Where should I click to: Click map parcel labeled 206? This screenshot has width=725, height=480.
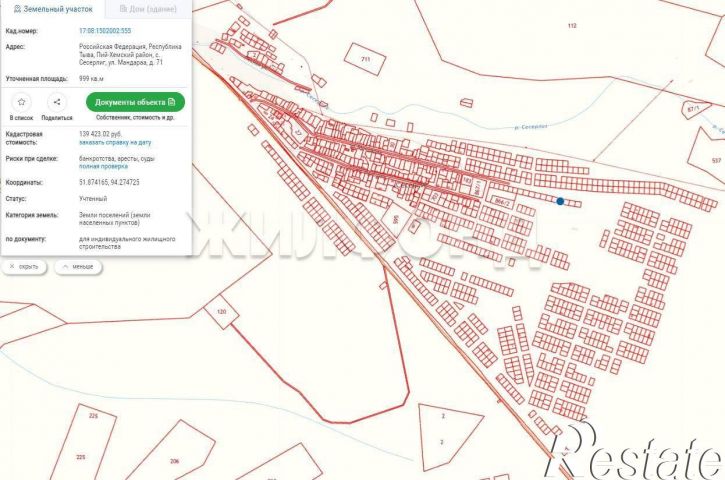(174, 461)
